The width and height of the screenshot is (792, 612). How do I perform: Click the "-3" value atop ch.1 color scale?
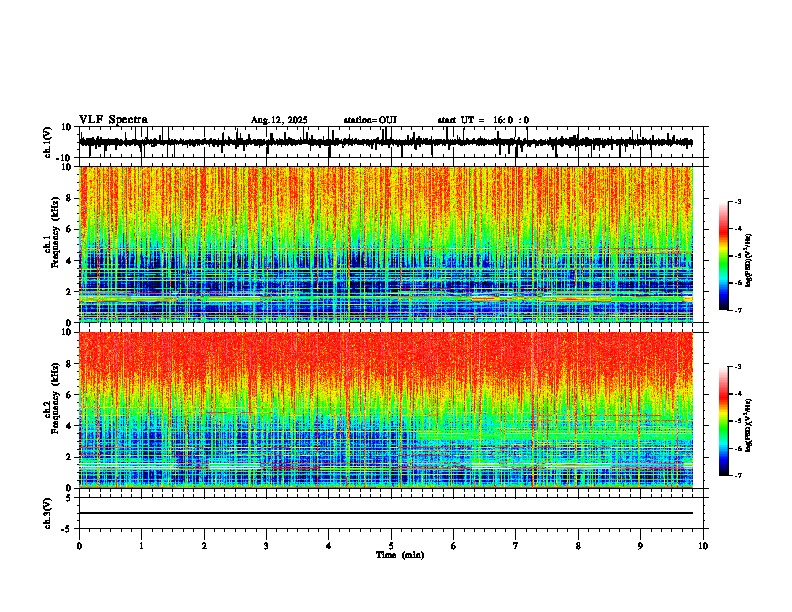(x=738, y=201)
